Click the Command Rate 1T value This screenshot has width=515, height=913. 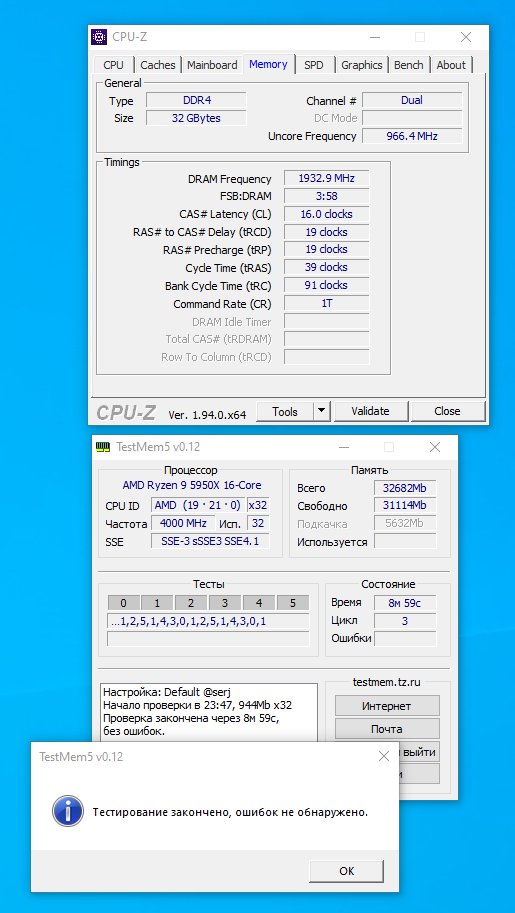[326, 303]
